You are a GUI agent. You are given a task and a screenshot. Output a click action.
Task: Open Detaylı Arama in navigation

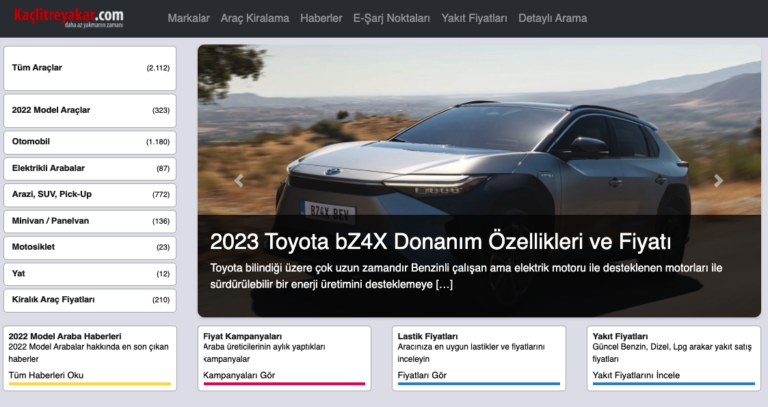click(x=552, y=18)
